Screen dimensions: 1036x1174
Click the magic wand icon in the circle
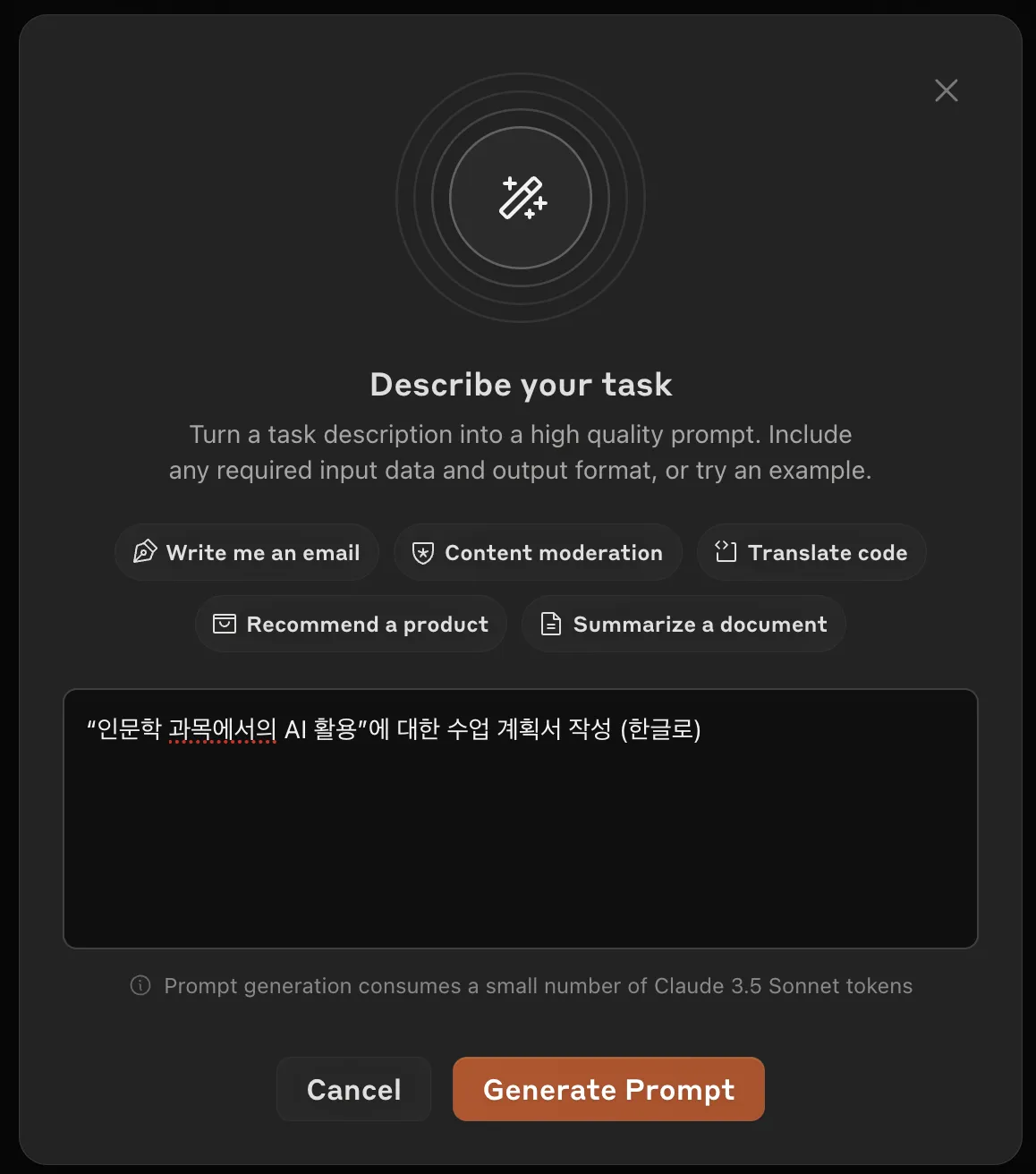(522, 198)
